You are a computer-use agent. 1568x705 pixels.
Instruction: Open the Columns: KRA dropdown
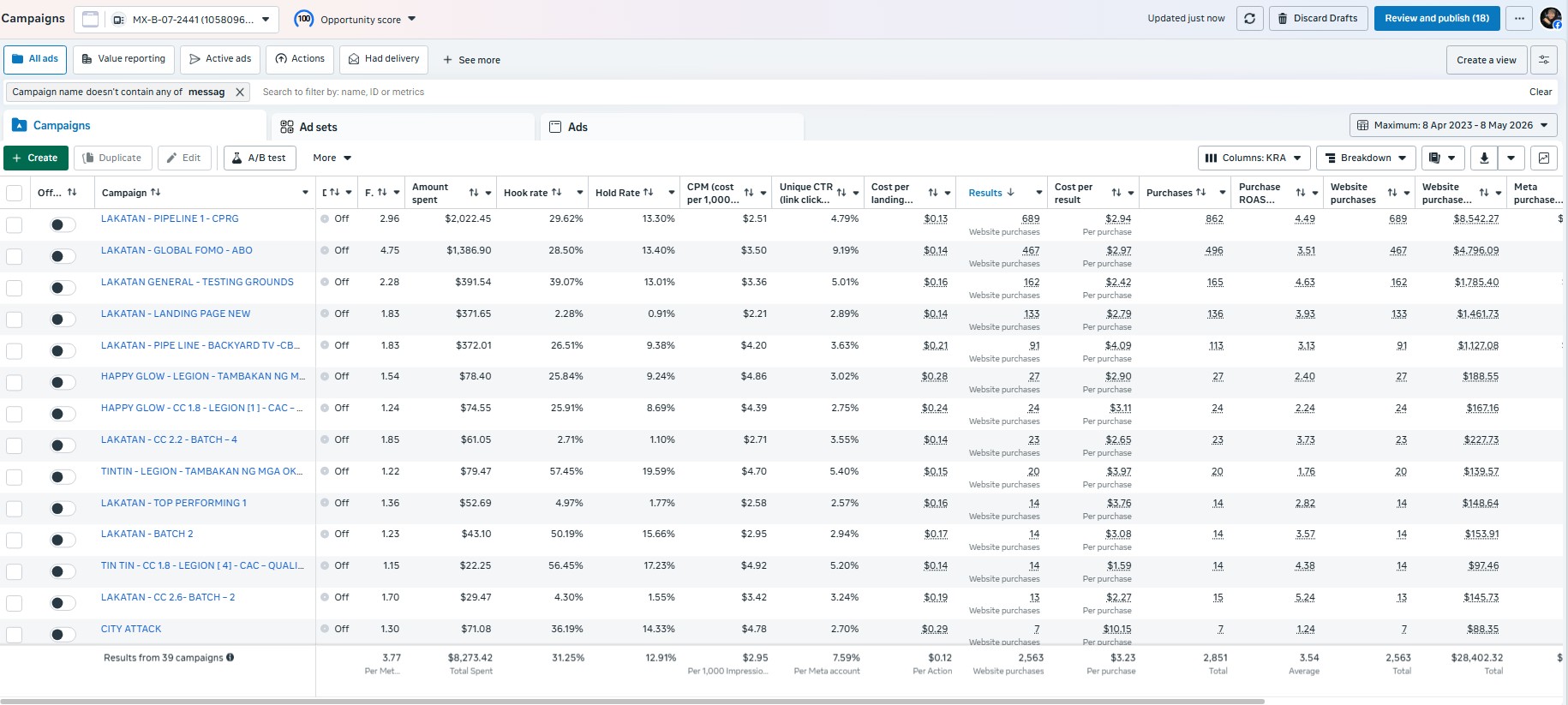(1254, 158)
